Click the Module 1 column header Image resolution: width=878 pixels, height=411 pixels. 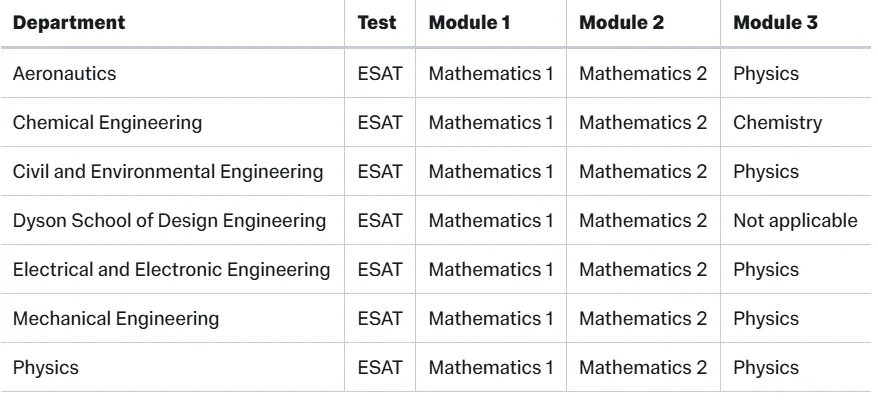pos(469,23)
